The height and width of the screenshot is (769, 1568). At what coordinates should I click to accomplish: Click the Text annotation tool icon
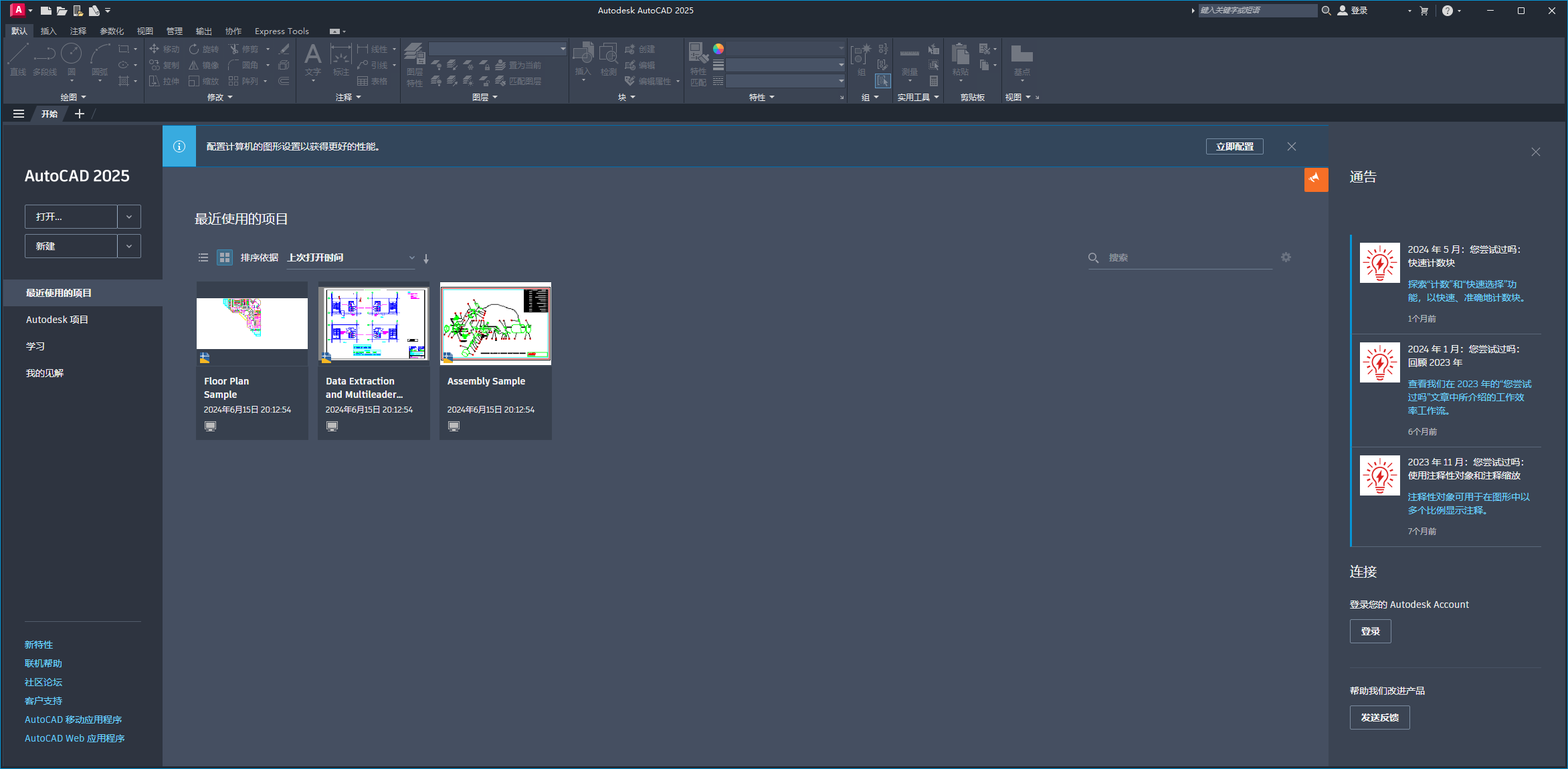[312, 56]
